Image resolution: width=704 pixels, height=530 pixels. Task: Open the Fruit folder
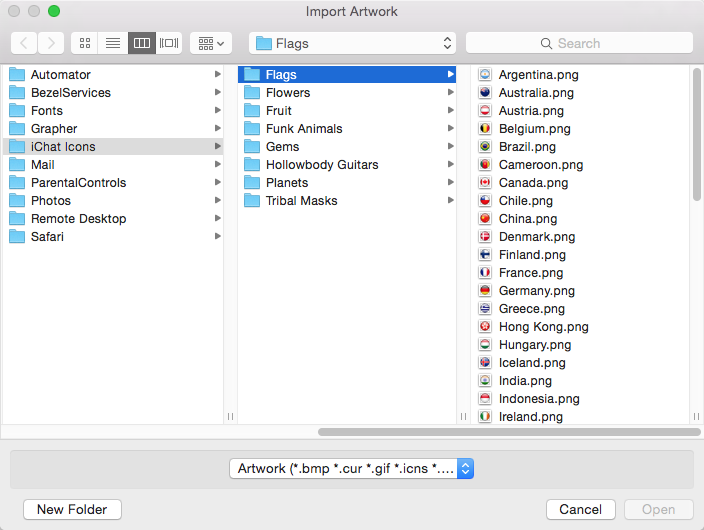point(347,110)
